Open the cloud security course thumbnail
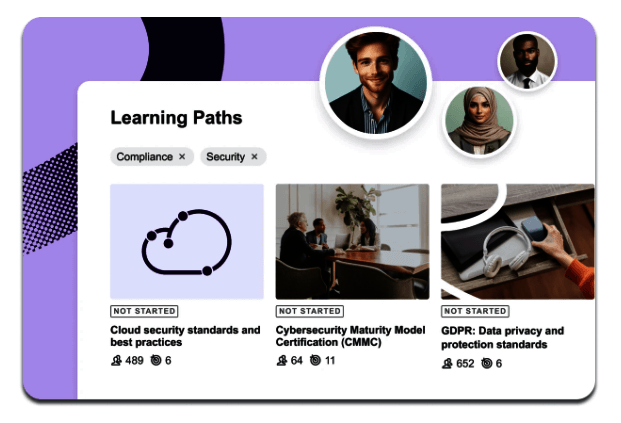Image resolution: width=621 pixels, height=423 pixels. [x=187, y=241]
